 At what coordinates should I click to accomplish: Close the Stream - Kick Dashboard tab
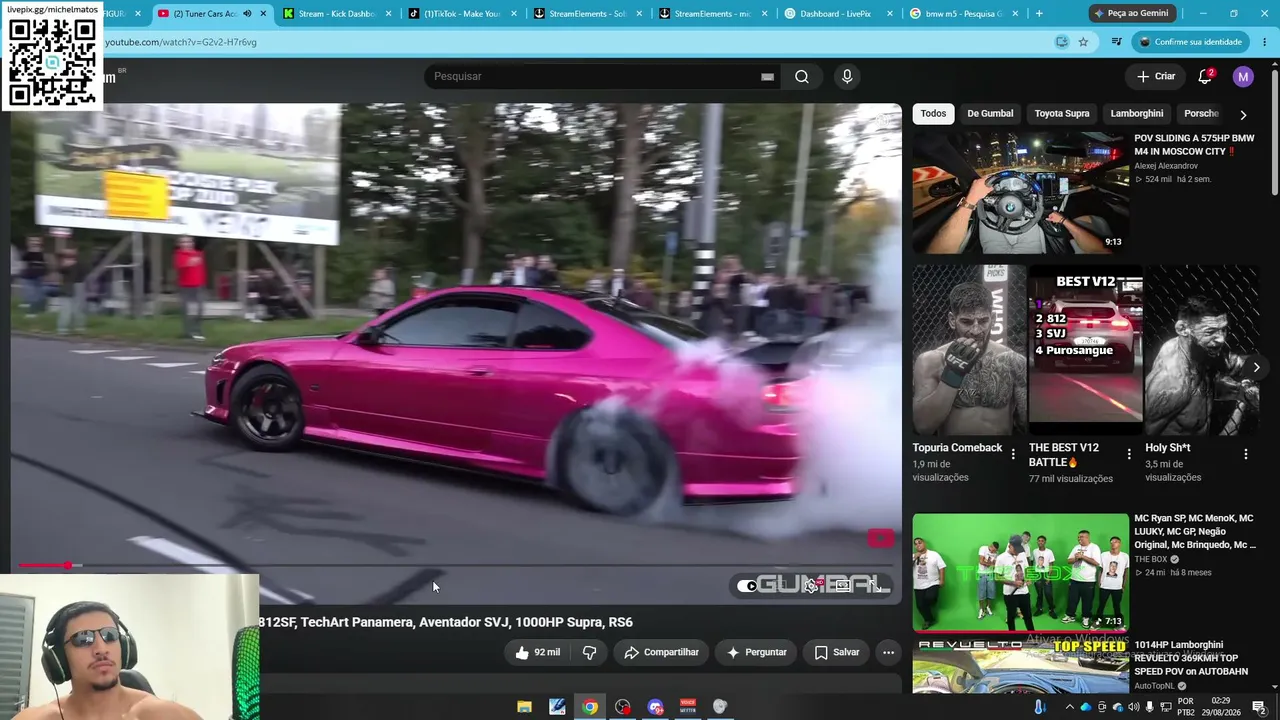388,14
